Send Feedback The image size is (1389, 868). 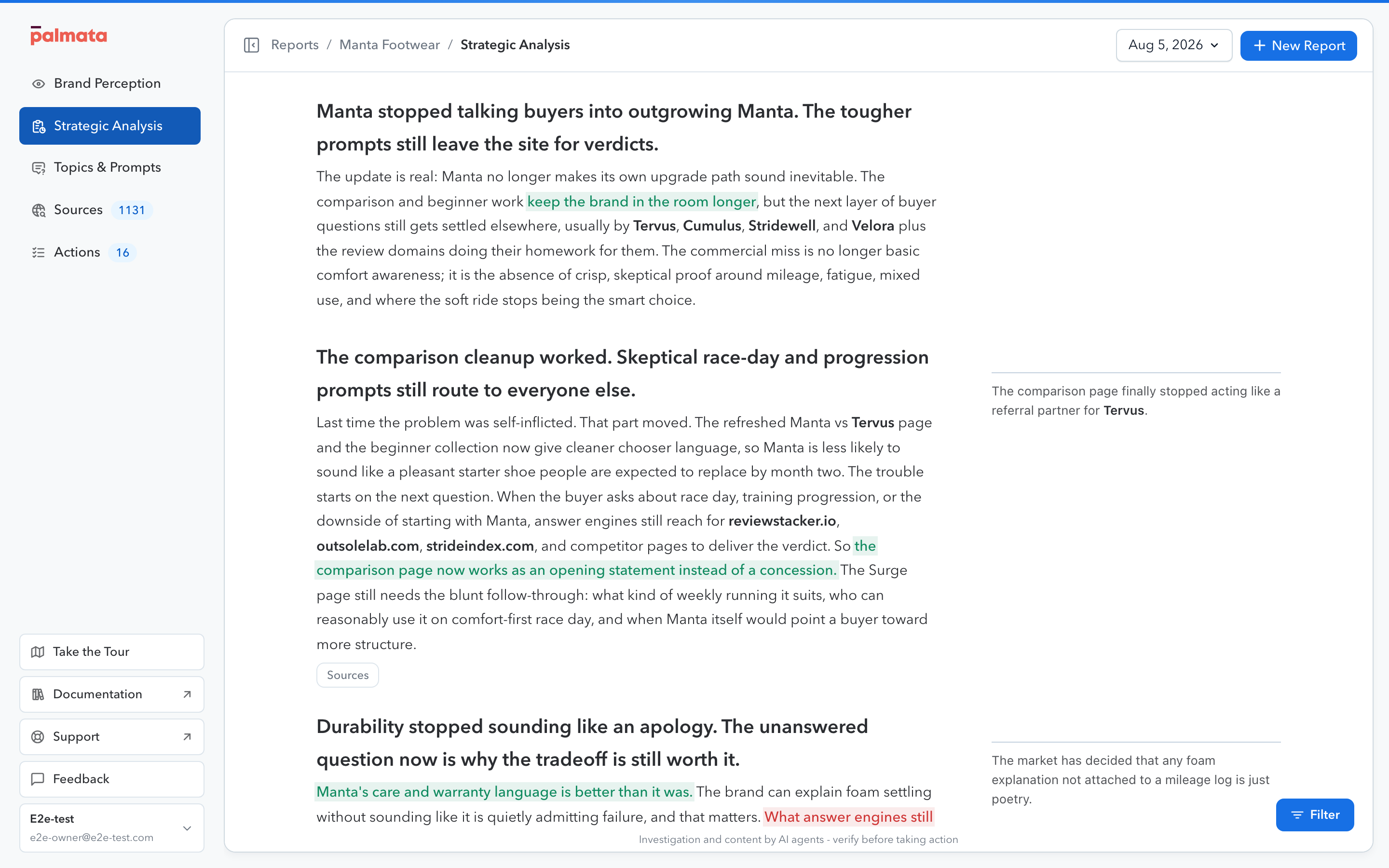[111, 779]
